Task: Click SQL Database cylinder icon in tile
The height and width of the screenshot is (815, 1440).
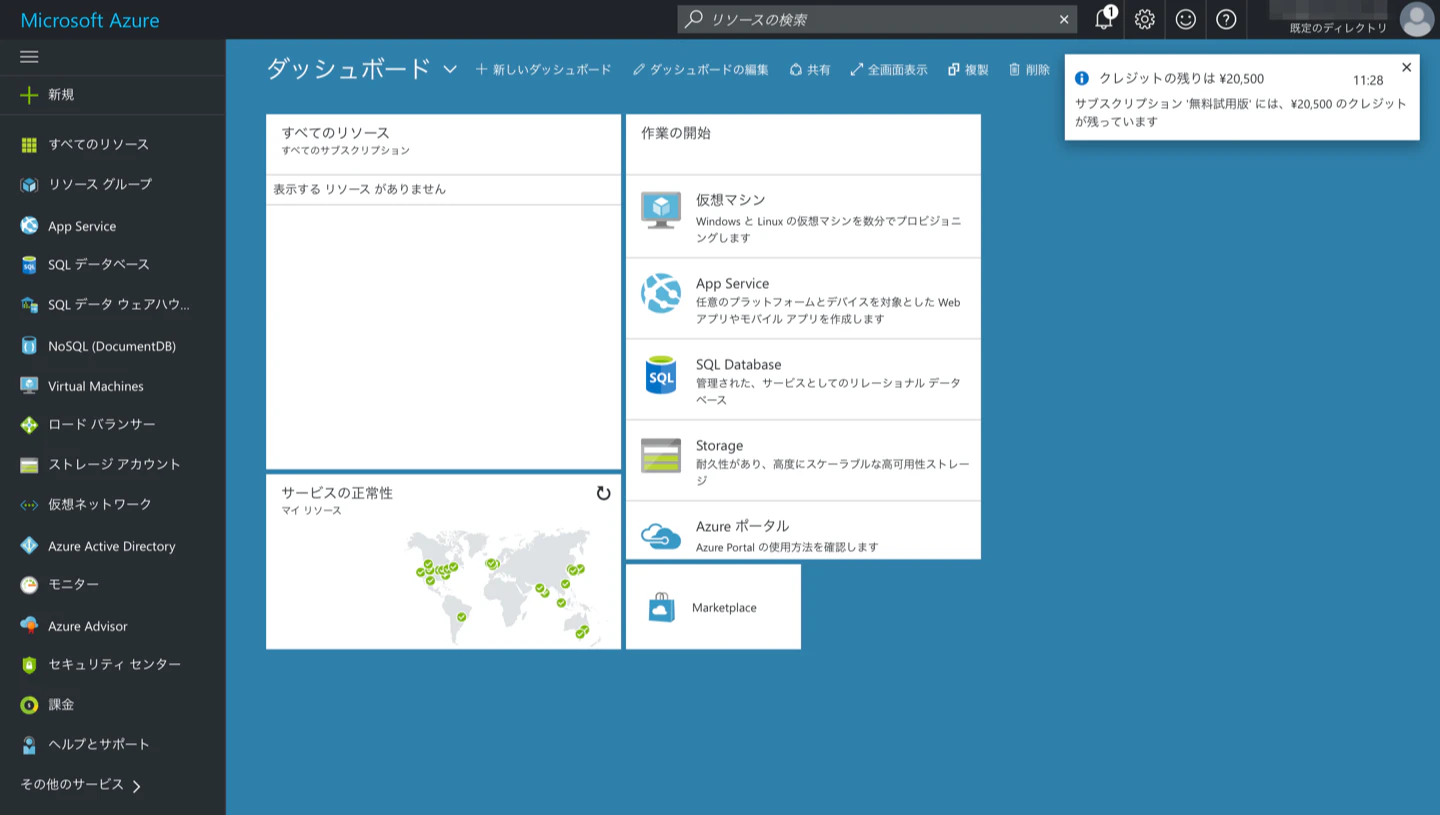Action: (x=661, y=375)
